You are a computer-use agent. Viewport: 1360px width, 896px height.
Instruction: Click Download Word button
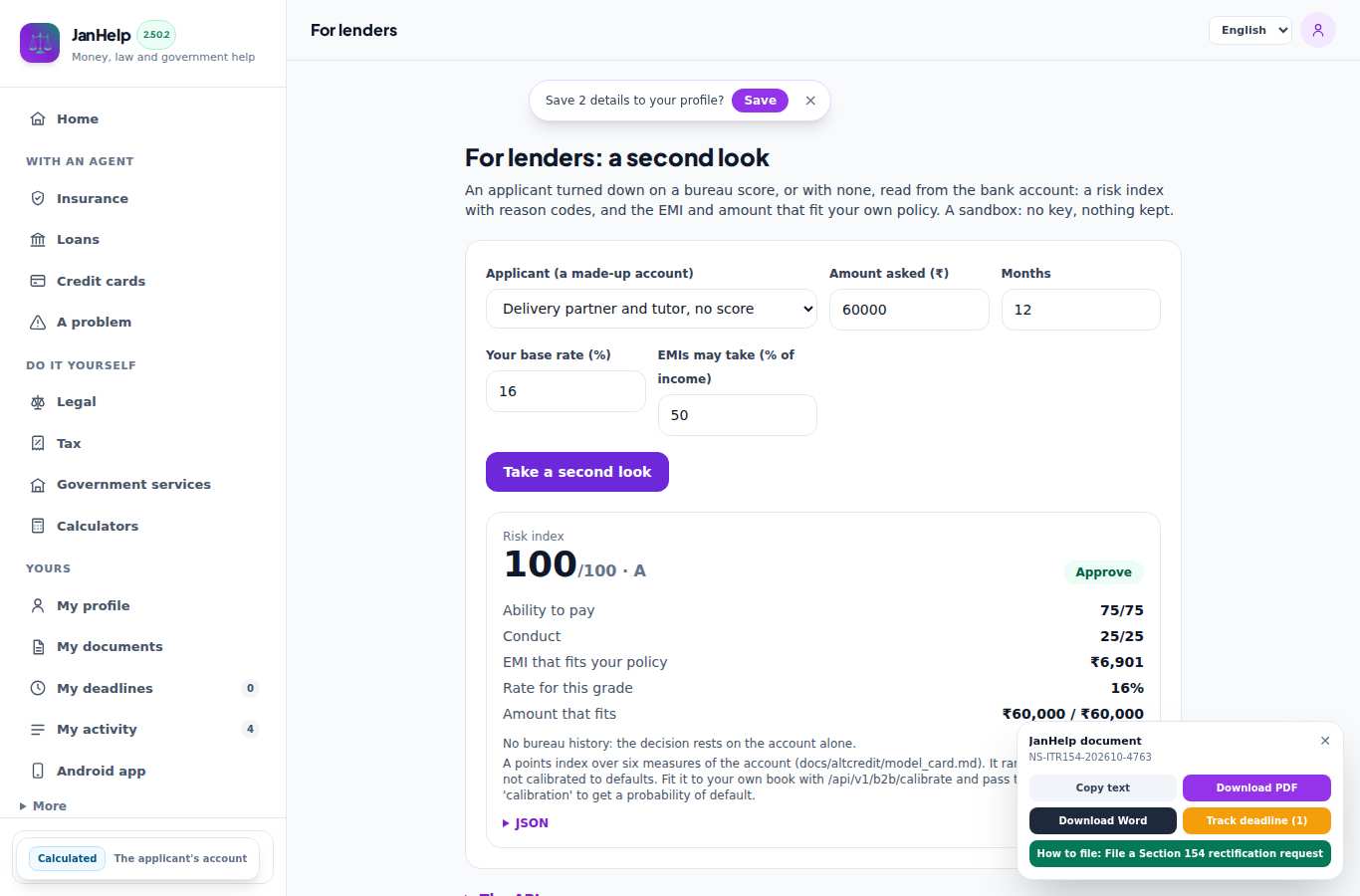pos(1103,820)
